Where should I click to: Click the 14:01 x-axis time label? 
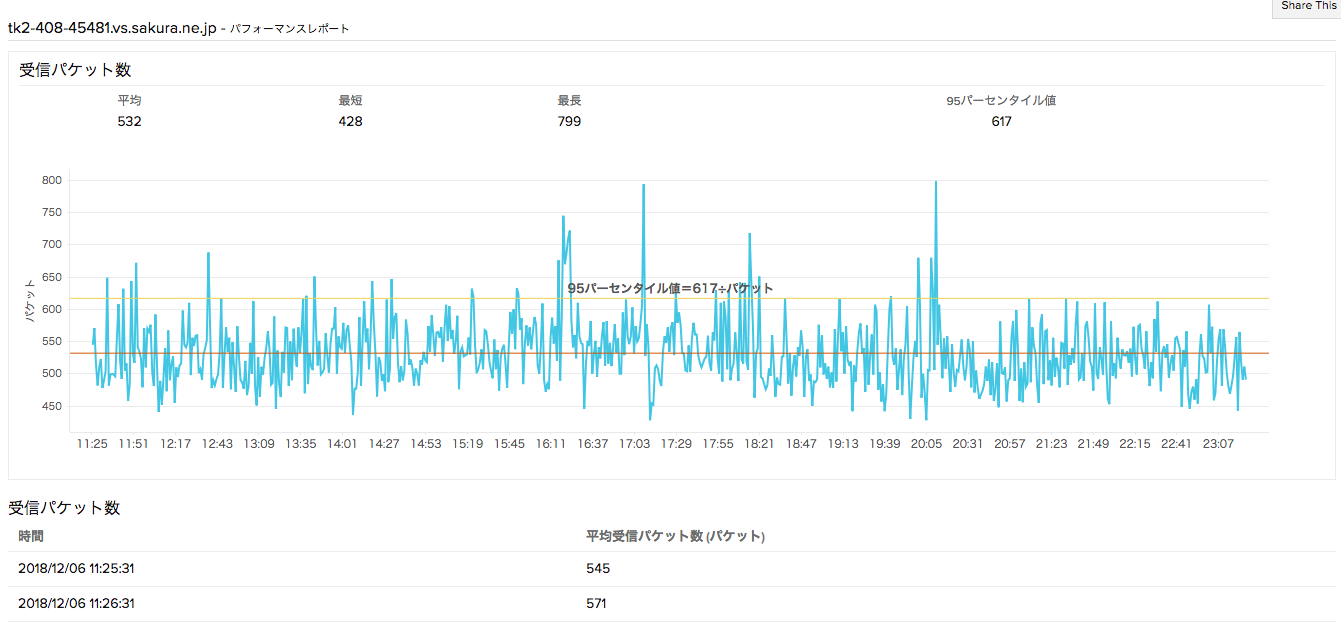342,444
